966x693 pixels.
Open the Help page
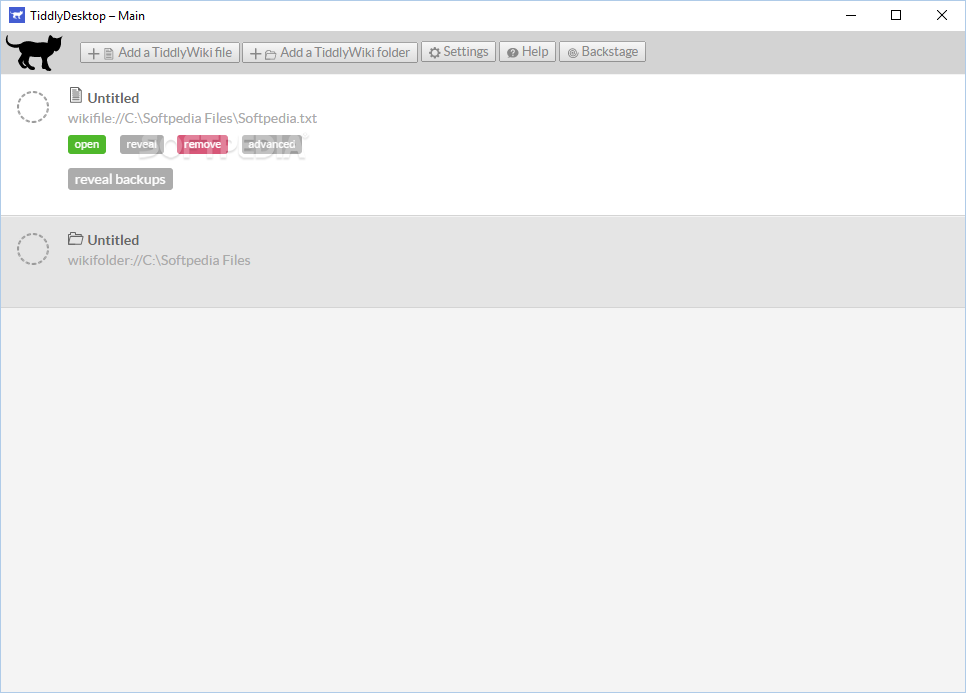pyautogui.click(x=527, y=52)
